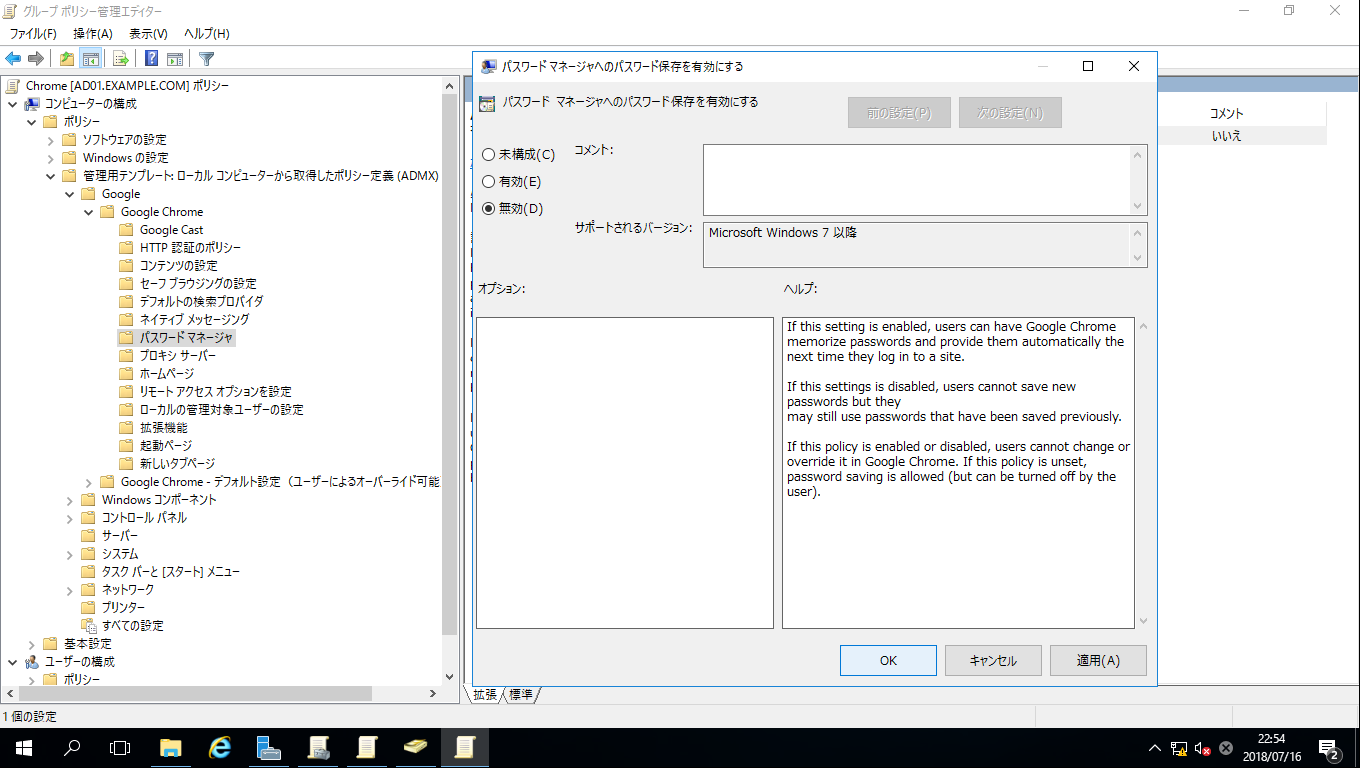The width and height of the screenshot is (1360, 768).
Task: Open File Explorer from the taskbar
Action: (x=171, y=748)
